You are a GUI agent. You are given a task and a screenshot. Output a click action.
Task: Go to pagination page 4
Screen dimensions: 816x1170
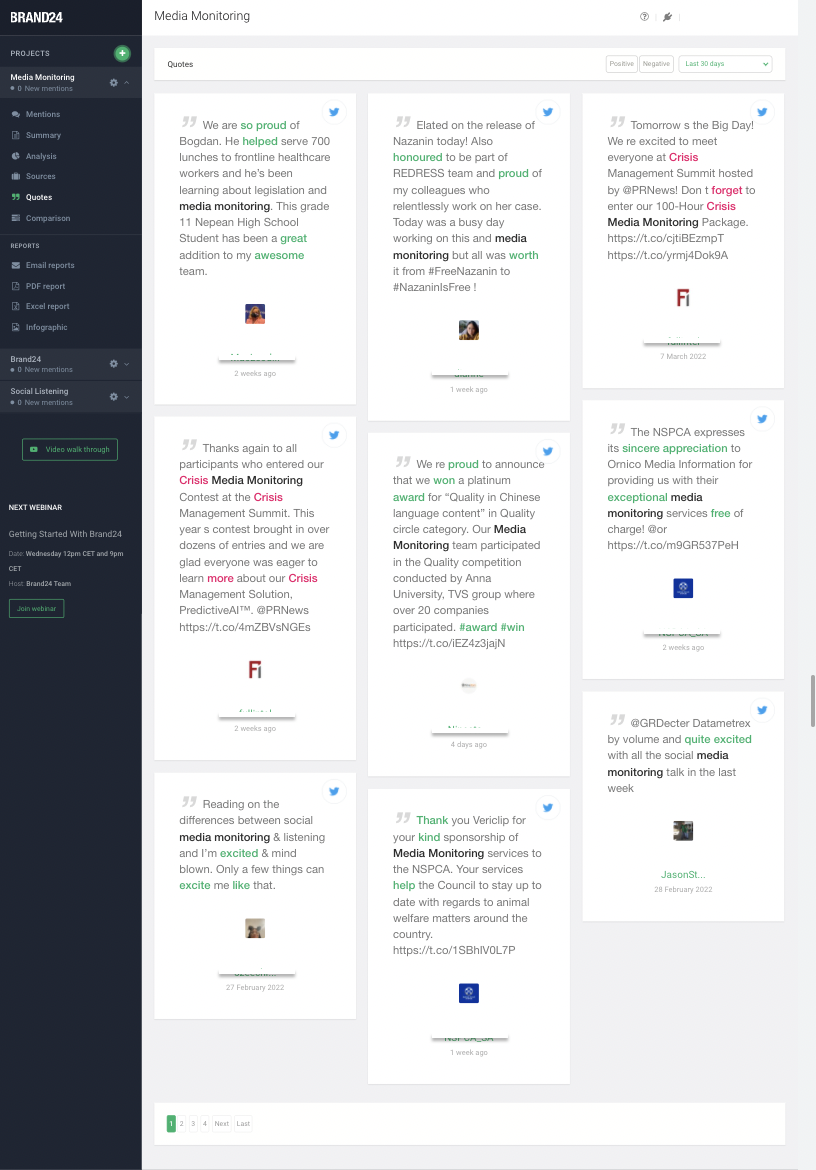tap(204, 1124)
